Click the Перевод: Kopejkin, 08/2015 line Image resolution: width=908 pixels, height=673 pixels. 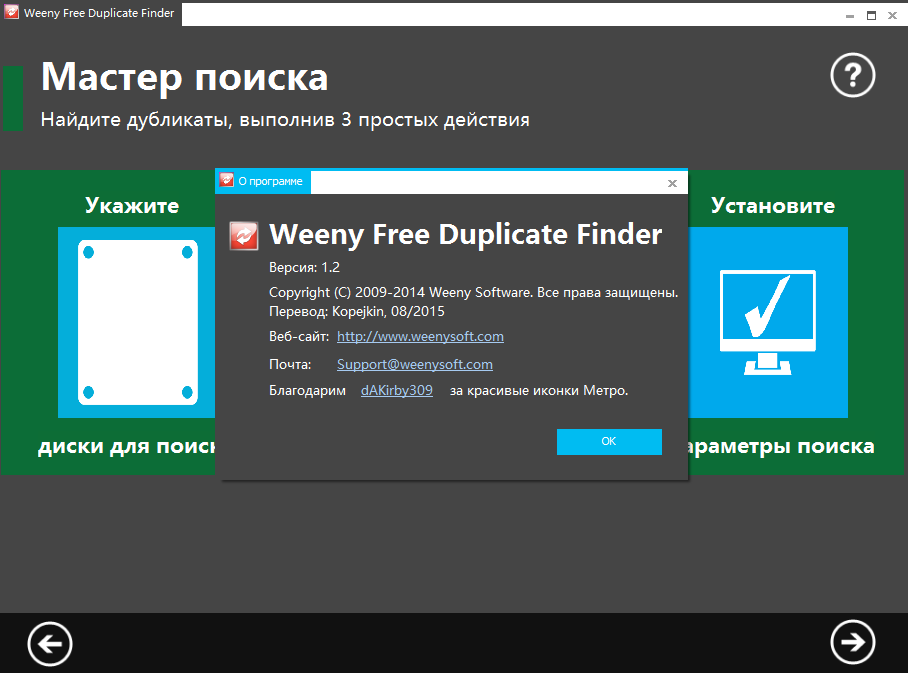pos(357,312)
